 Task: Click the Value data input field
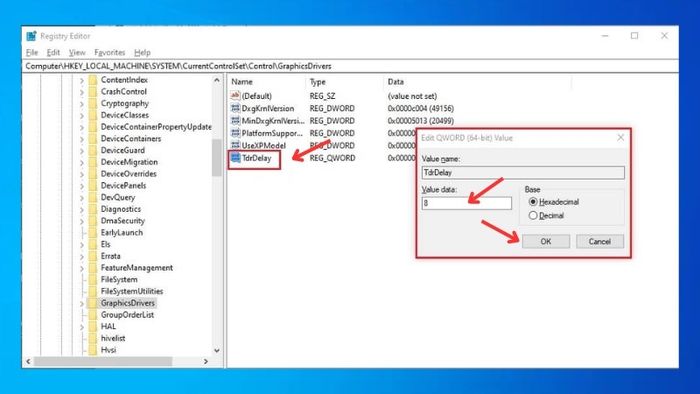(x=467, y=203)
